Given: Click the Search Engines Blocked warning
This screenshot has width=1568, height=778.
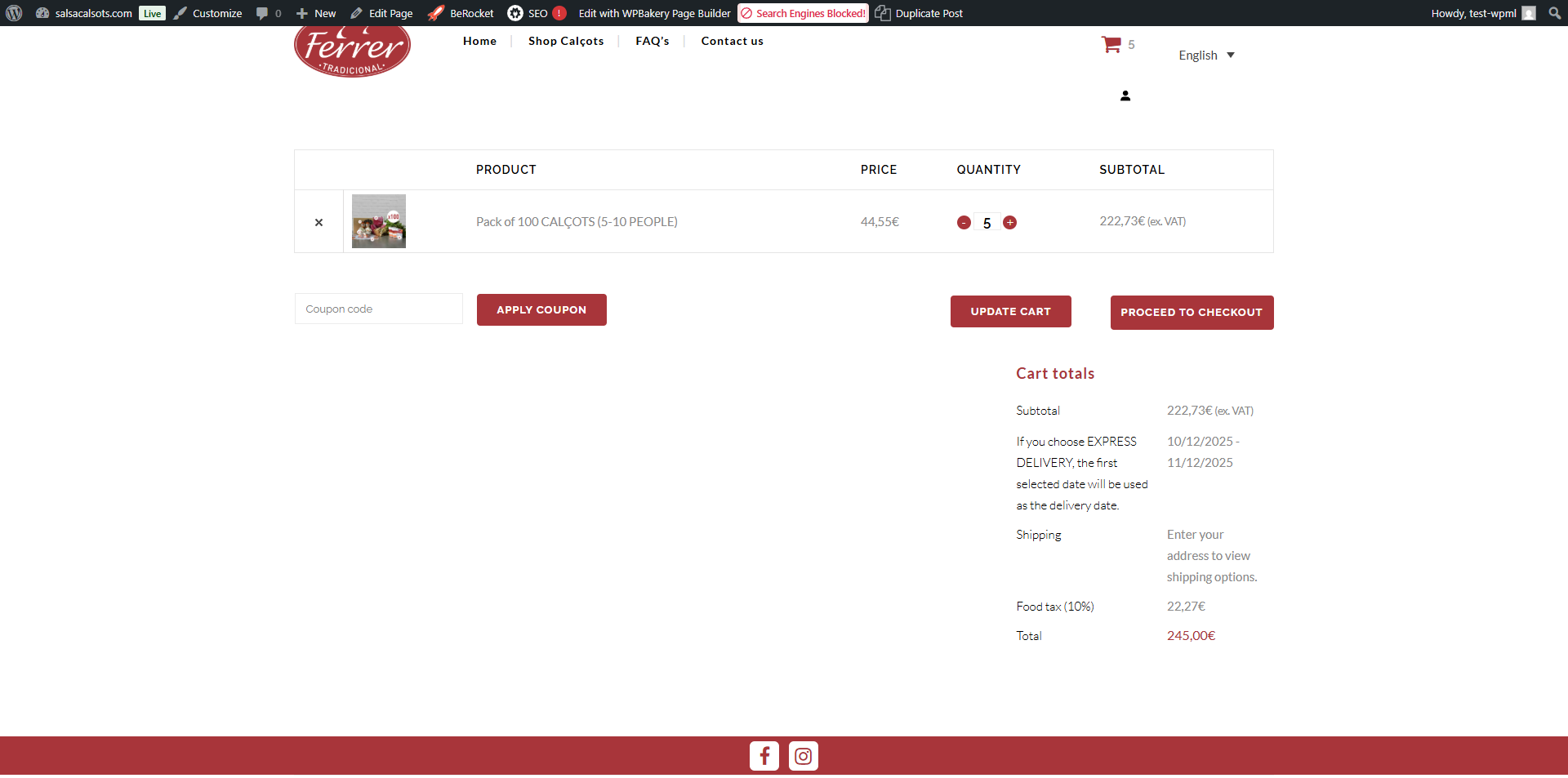Looking at the screenshot, I should click(x=803, y=13).
